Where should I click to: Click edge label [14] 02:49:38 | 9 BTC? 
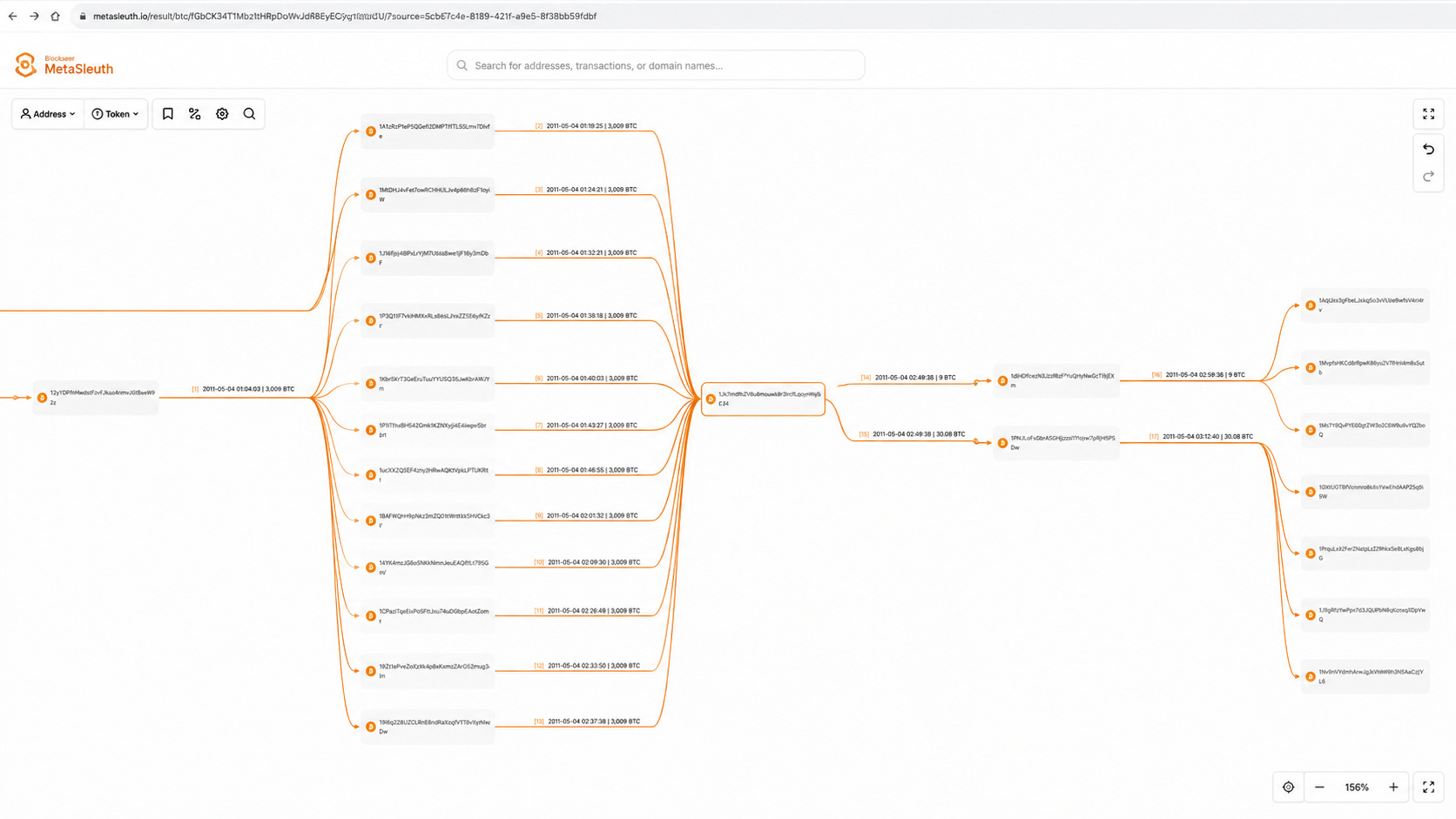908,378
